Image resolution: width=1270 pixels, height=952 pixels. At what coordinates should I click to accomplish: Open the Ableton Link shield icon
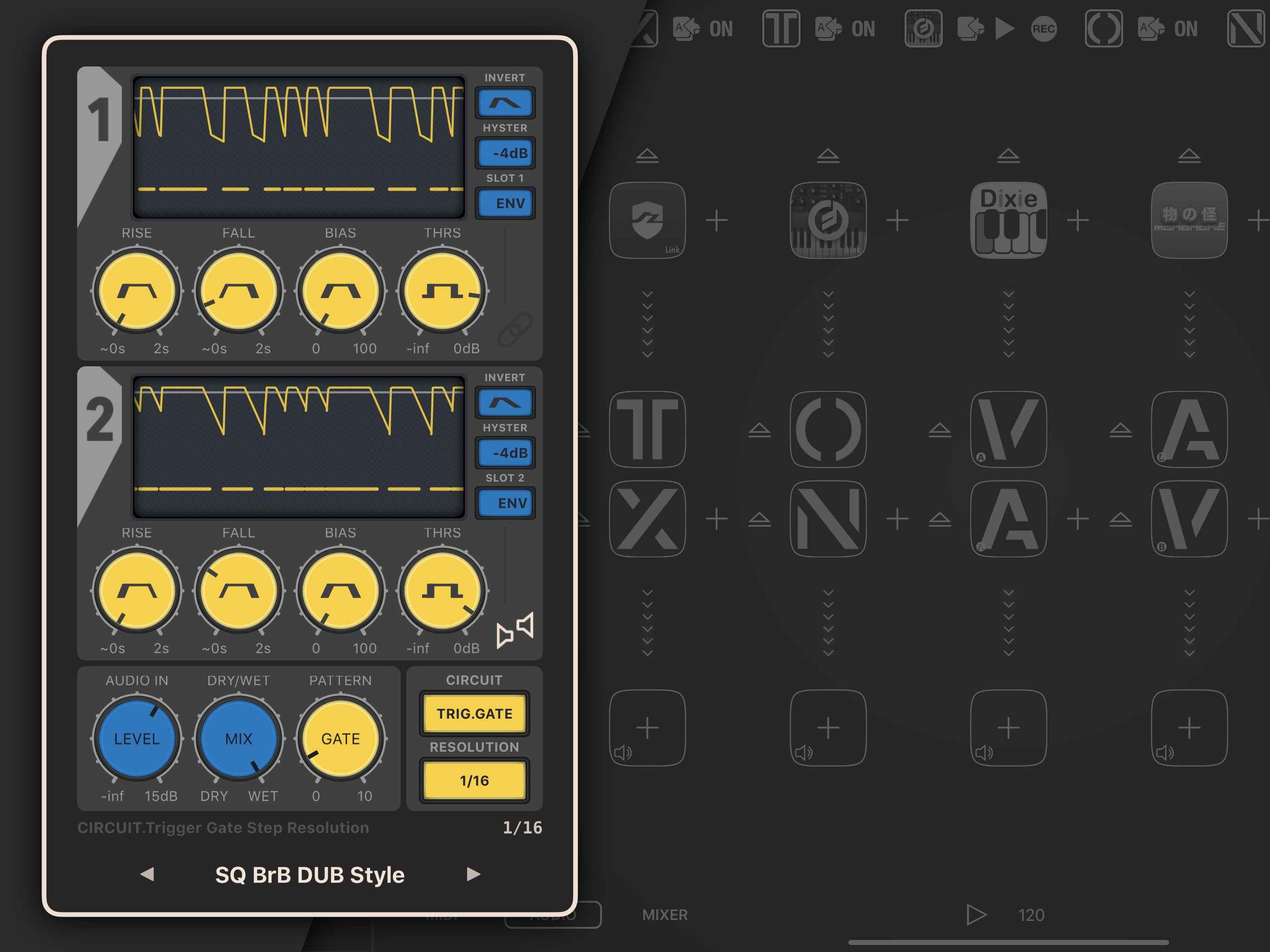point(647,220)
